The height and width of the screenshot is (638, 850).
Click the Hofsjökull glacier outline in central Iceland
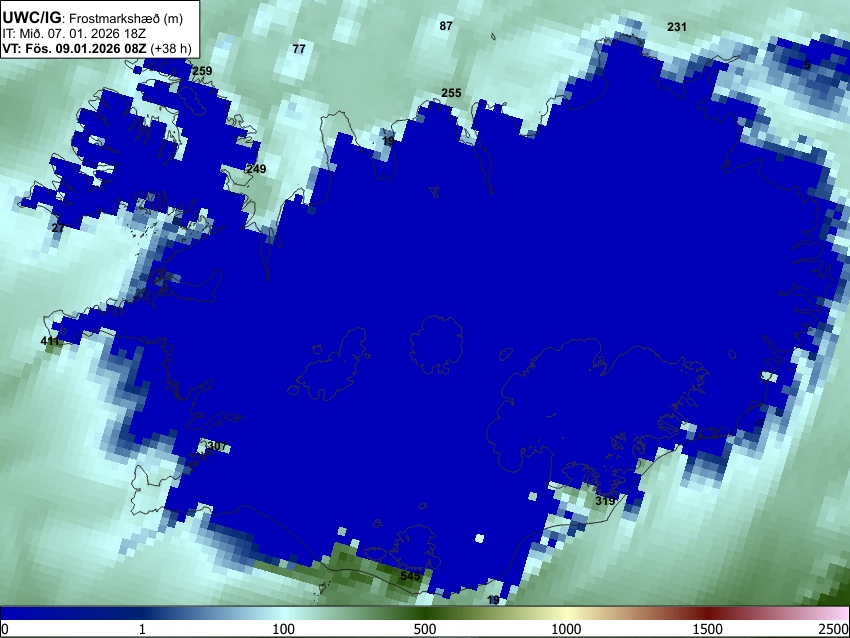[x=436, y=345]
